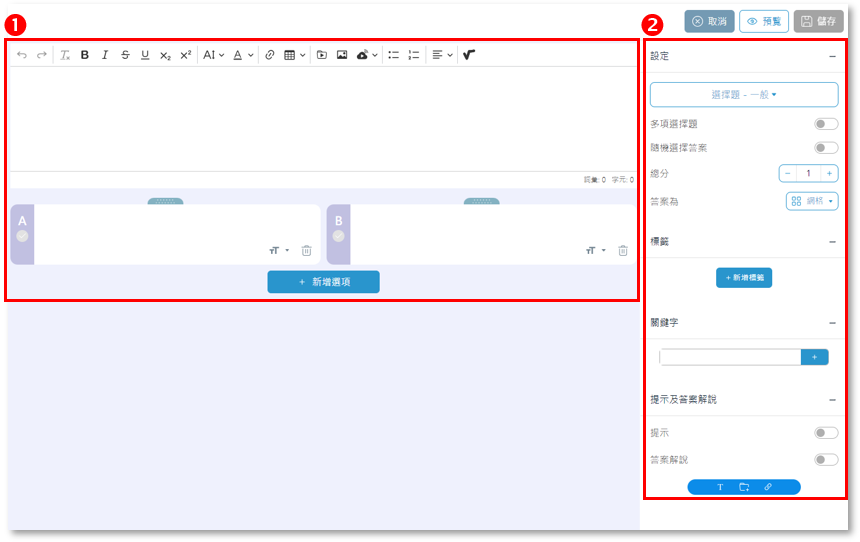This screenshot has height=542, width=860.
Task: Enable the 多項選擇題 toggle
Action: [x=826, y=124]
